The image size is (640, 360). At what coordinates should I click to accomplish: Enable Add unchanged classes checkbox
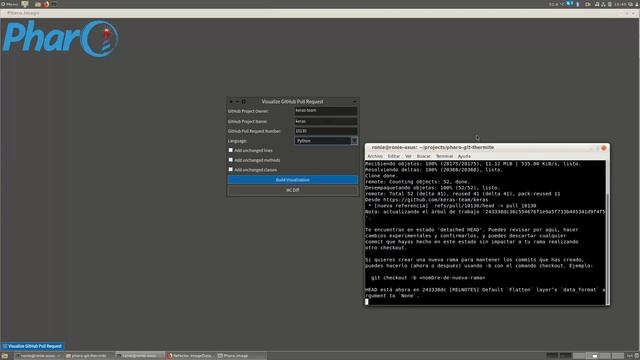(x=231, y=169)
